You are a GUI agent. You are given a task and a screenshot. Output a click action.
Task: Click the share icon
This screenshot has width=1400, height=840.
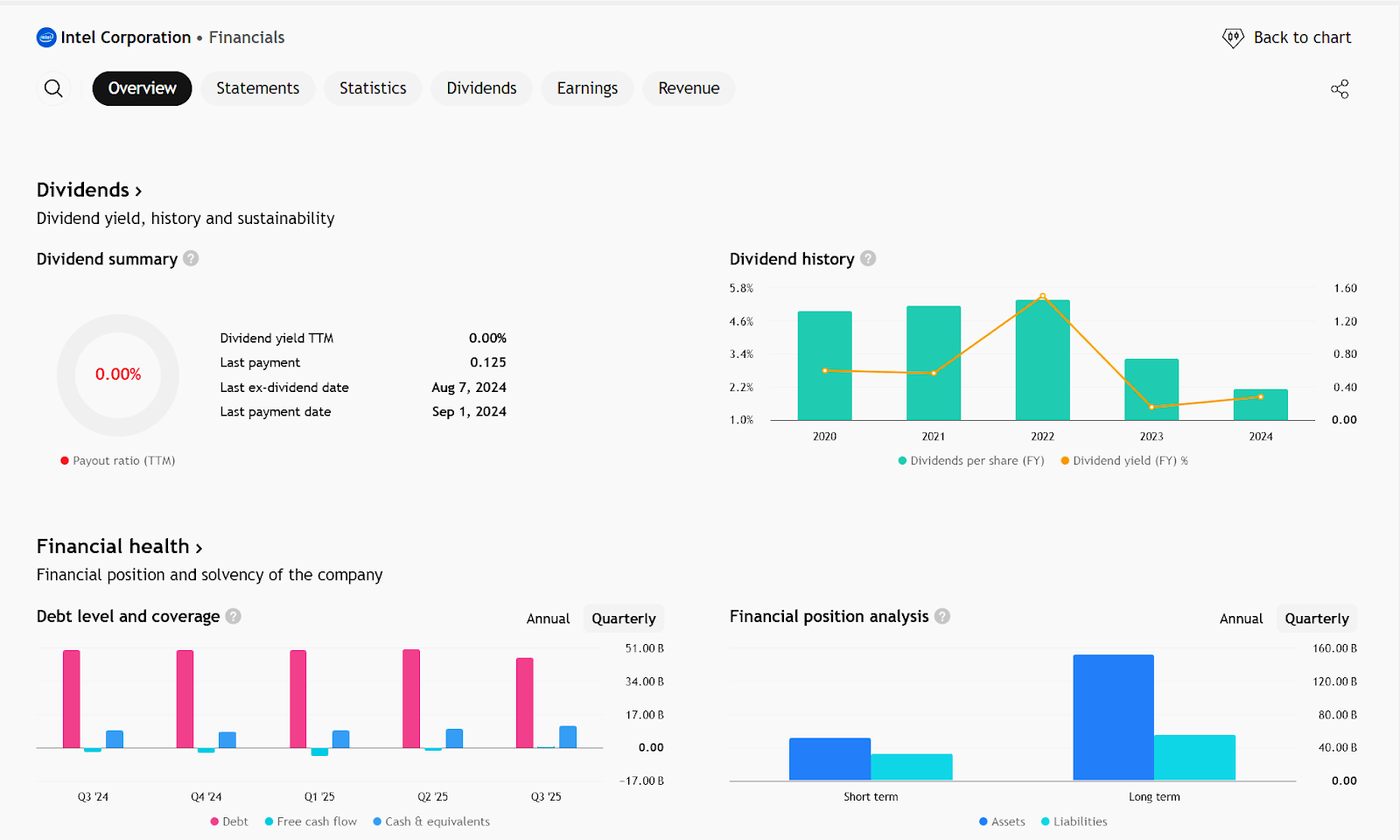pos(1339,89)
